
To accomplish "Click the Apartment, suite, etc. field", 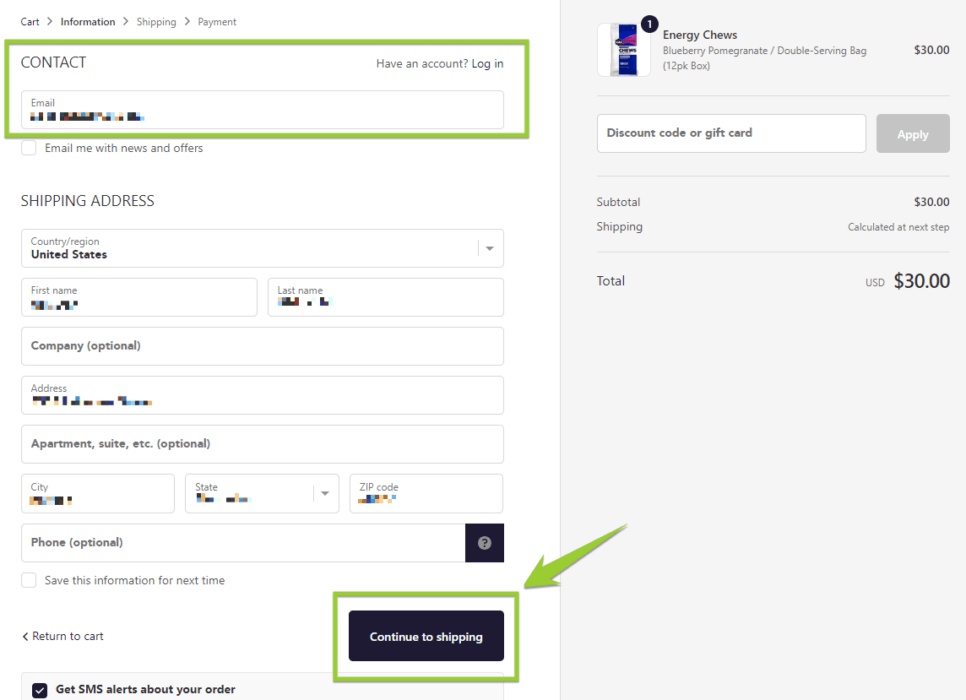I will point(263,444).
